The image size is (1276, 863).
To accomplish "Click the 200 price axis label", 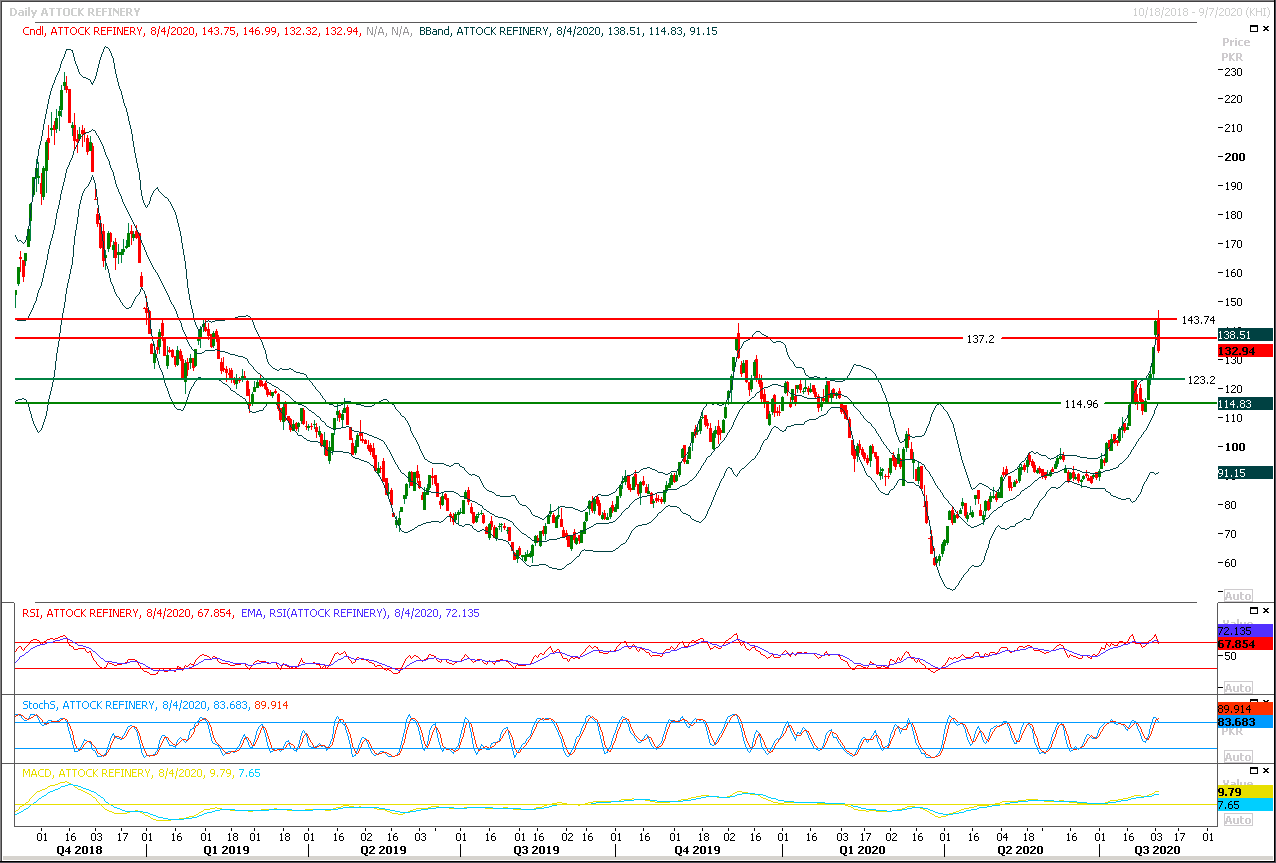I will click(1237, 157).
